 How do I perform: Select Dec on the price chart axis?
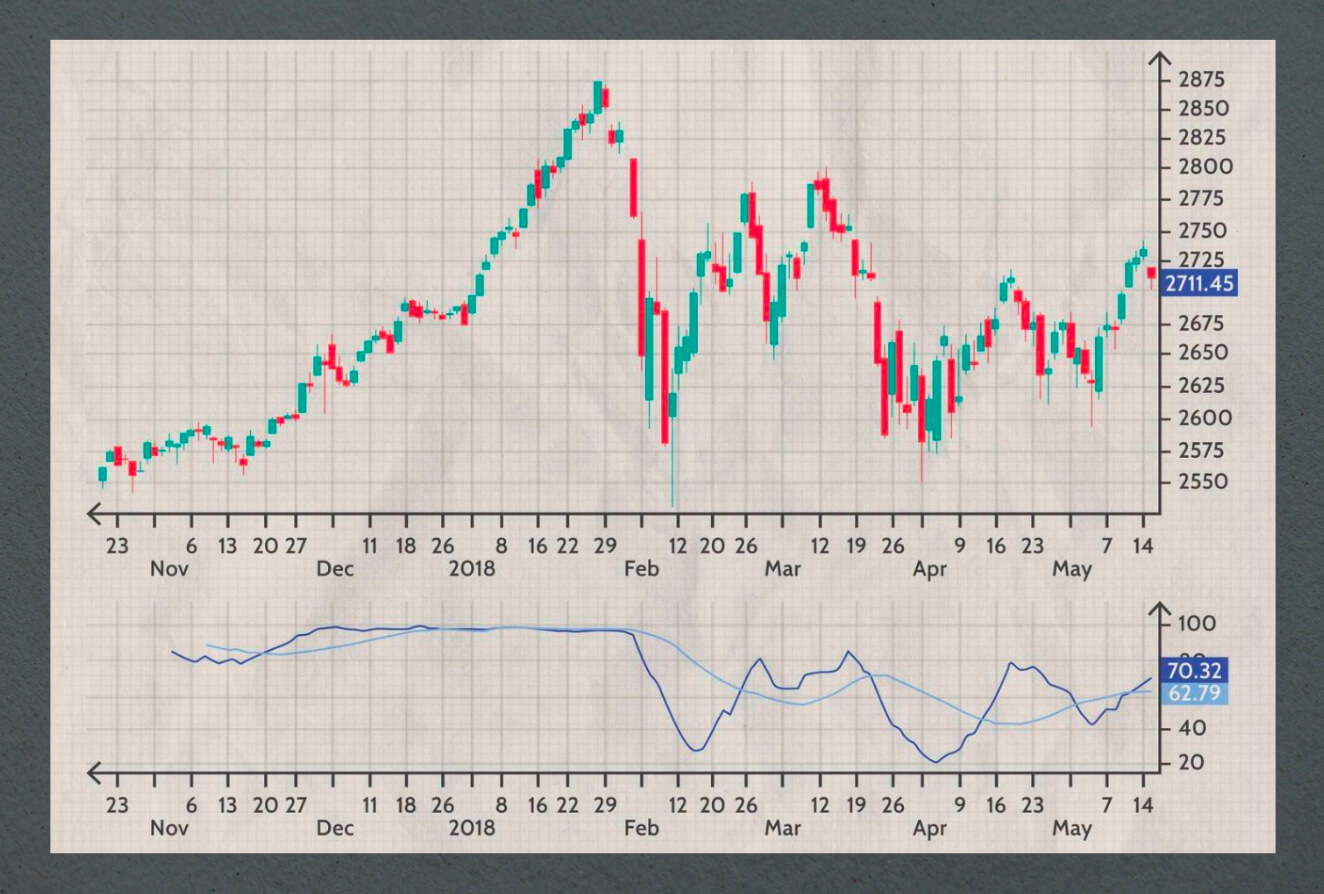[x=335, y=570]
